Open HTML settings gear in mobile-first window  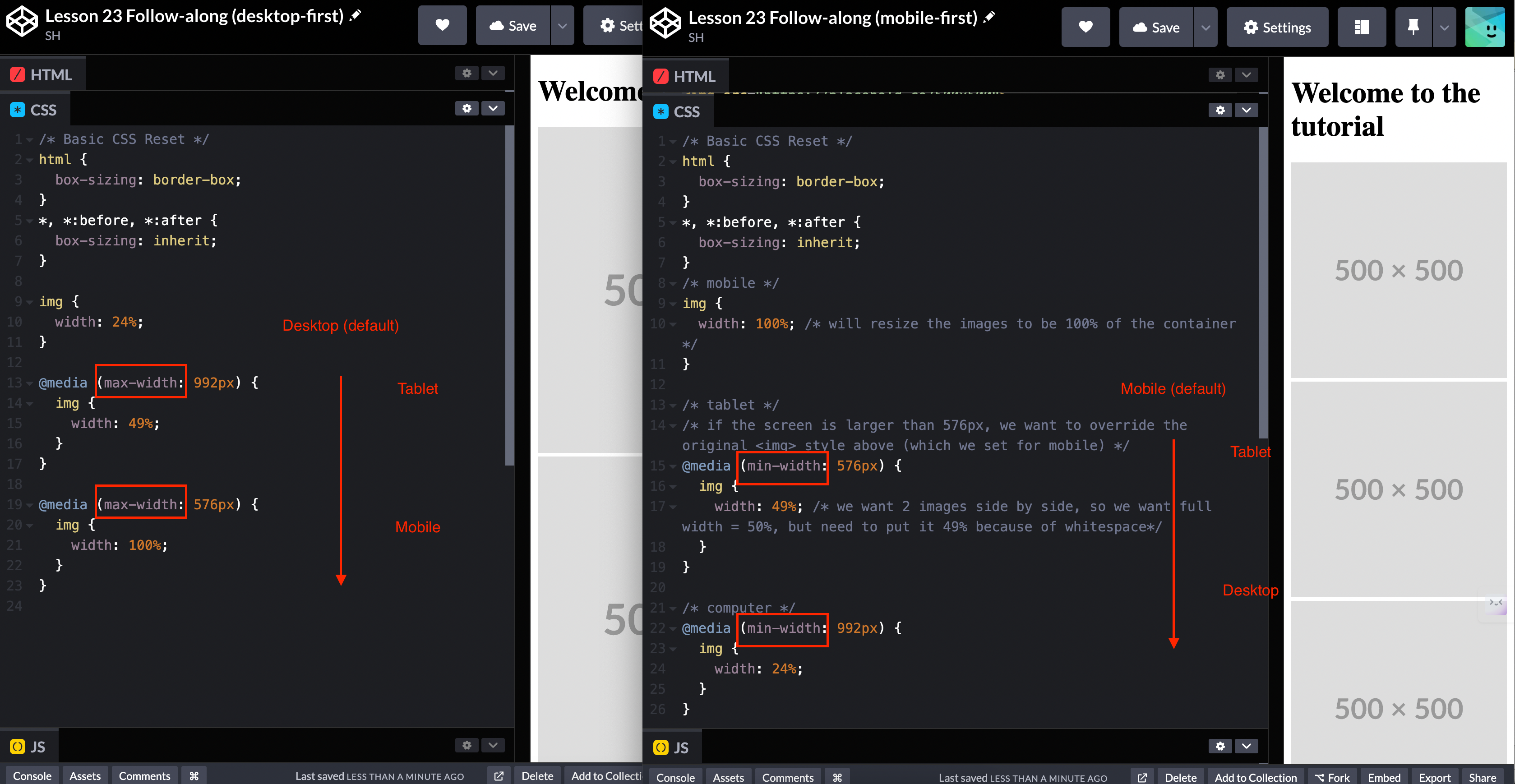[1220, 75]
